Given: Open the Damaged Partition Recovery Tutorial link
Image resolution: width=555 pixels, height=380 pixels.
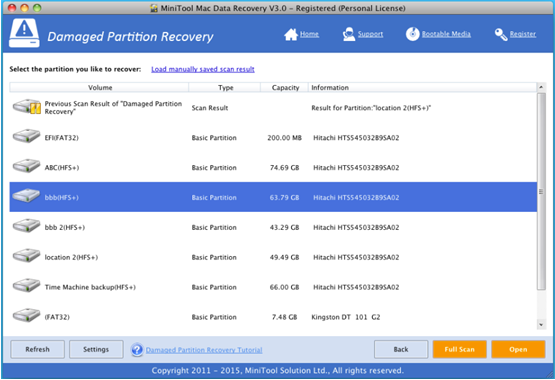Looking at the screenshot, I should 204,350.
